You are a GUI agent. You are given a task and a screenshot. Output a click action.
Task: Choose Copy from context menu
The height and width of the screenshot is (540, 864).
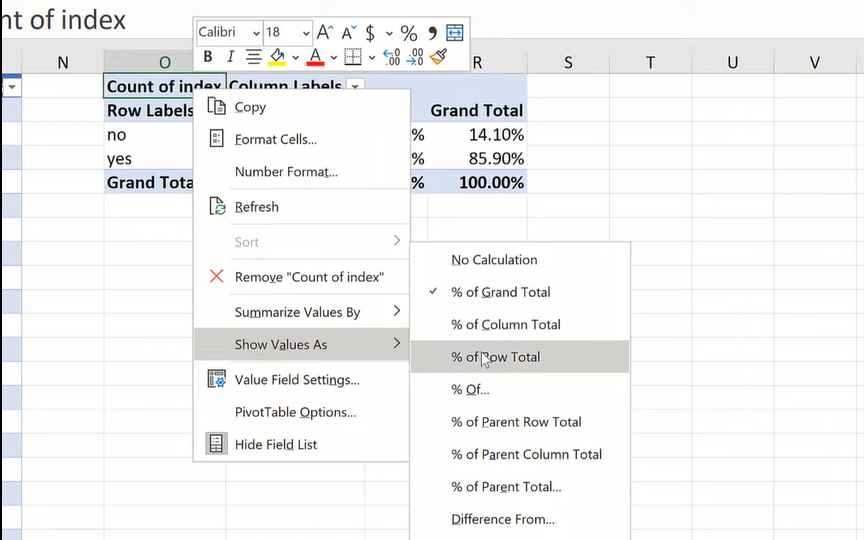(x=301, y=107)
